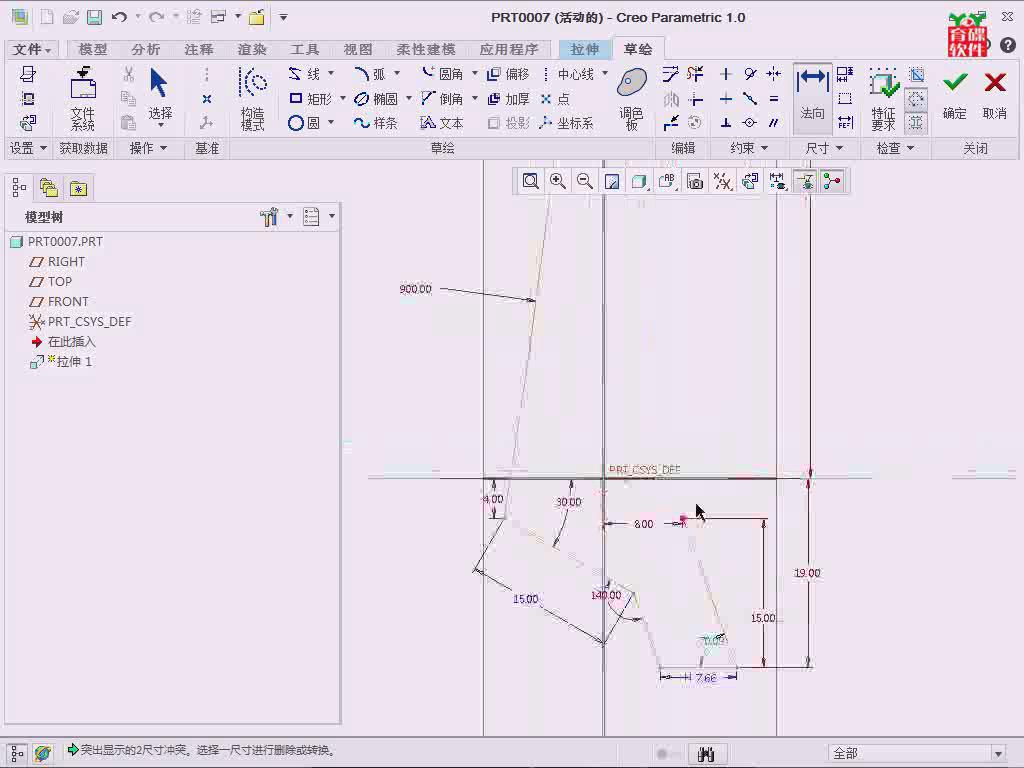Open the selection filter 全部 dropdown
Image resolution: width=1024 pixels, height=768 pixels.
[x=999, y=754]
